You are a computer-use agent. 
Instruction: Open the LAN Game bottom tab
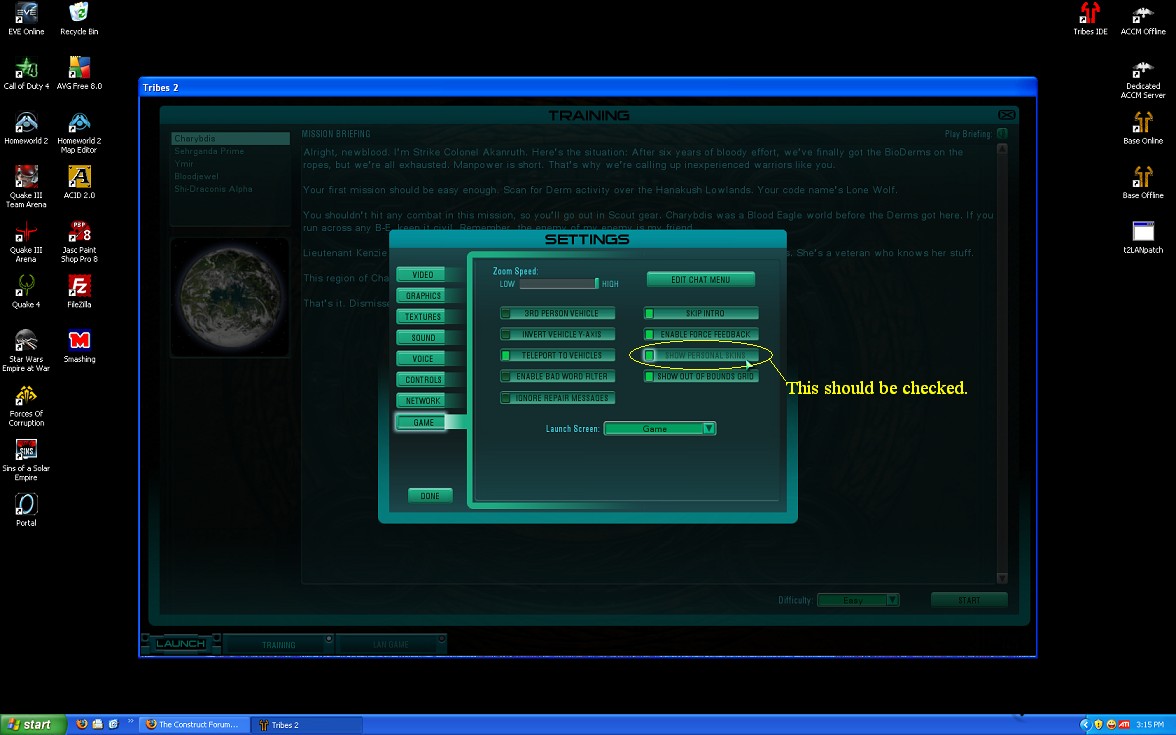391,644
